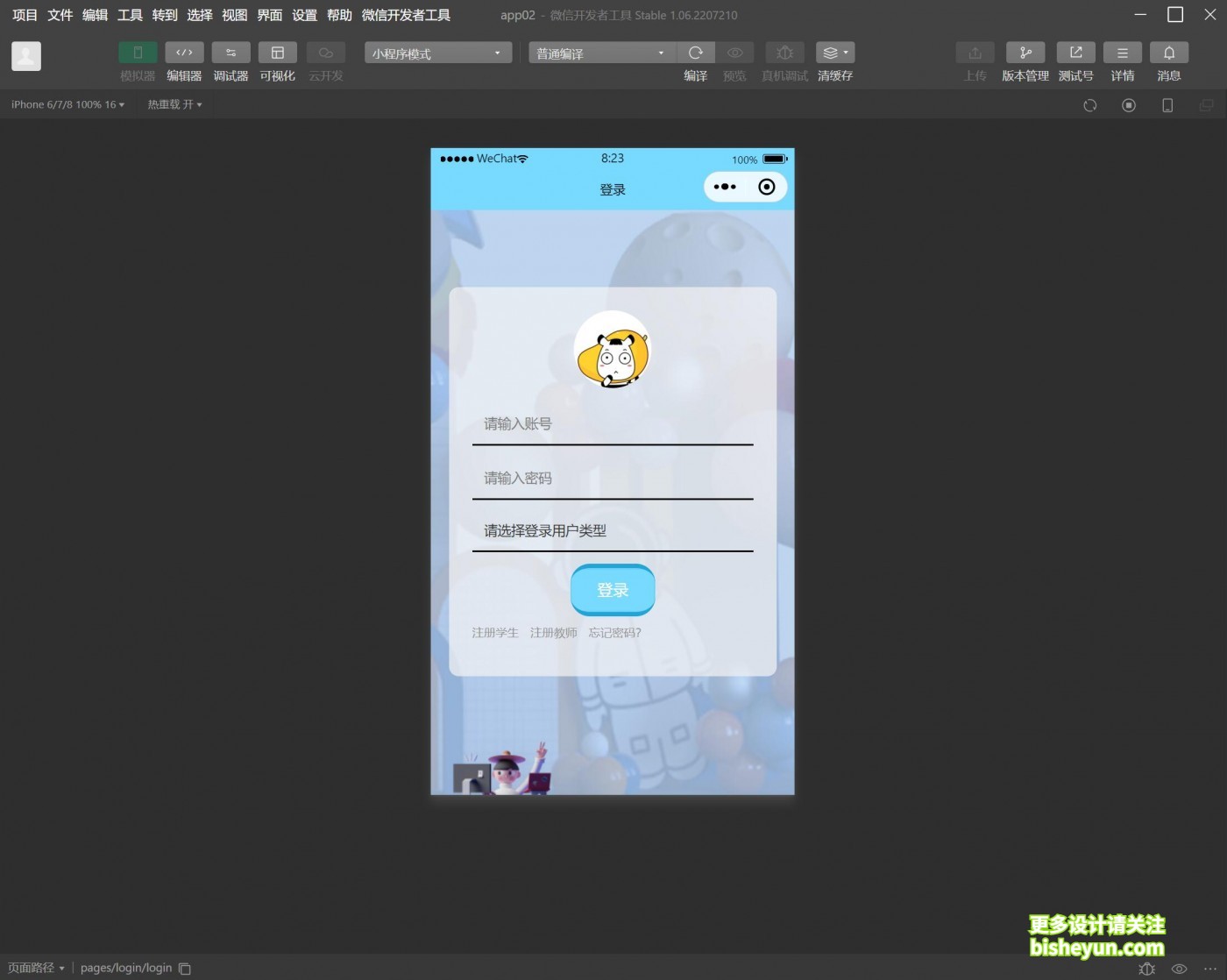Open 云开发 cloud development
1227x980 pixels.
tap(325, 53)
